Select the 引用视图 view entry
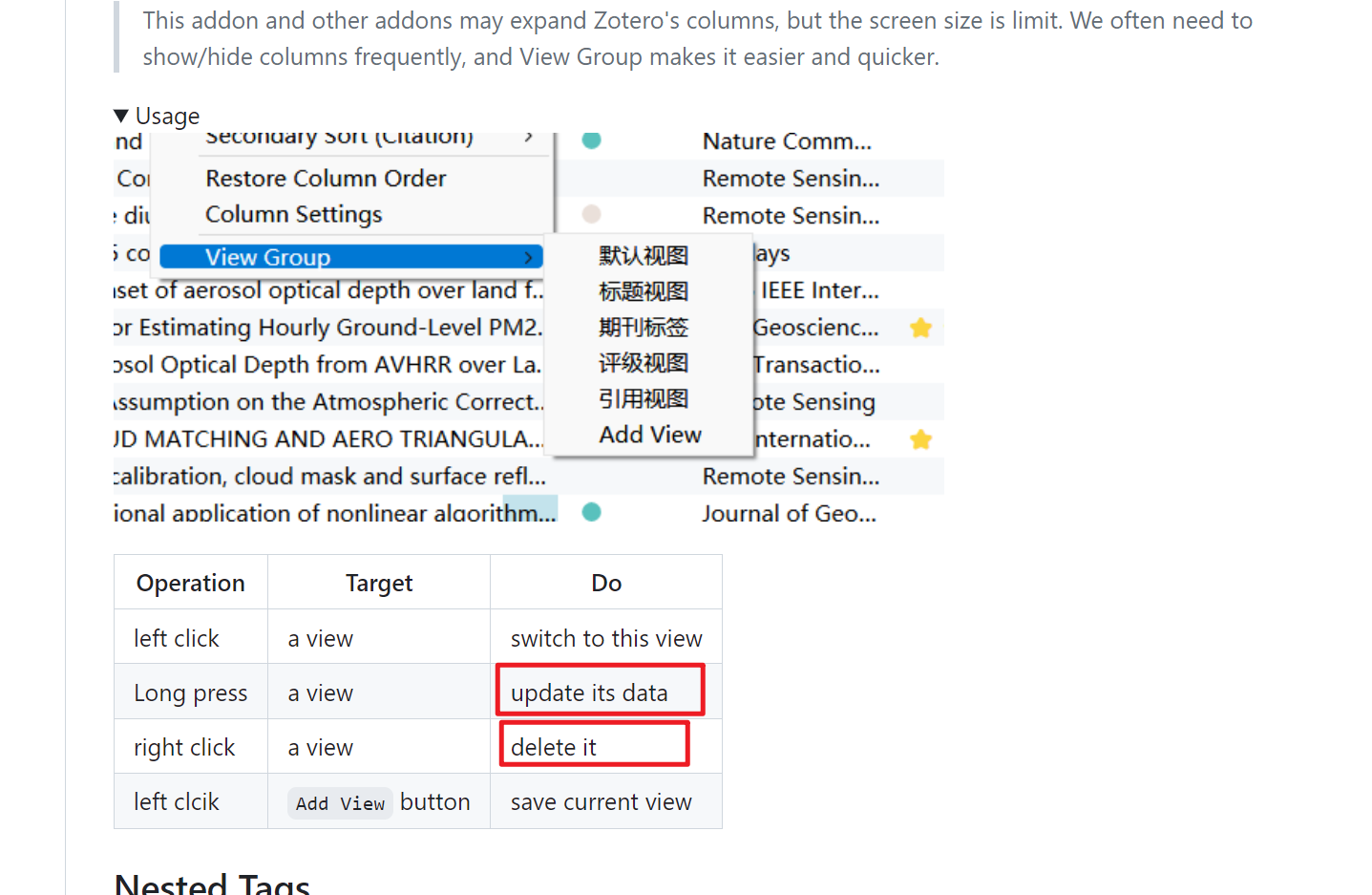Viewport: 1372px width, 895px height. click(x=644, y=398)
